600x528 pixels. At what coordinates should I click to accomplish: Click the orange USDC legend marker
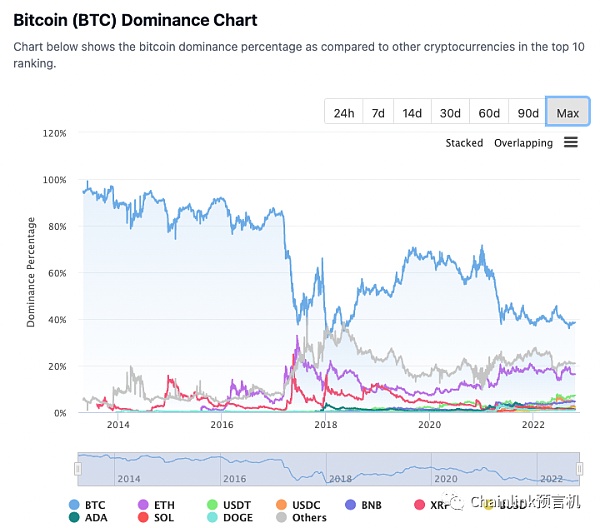[x=281, y=505]
